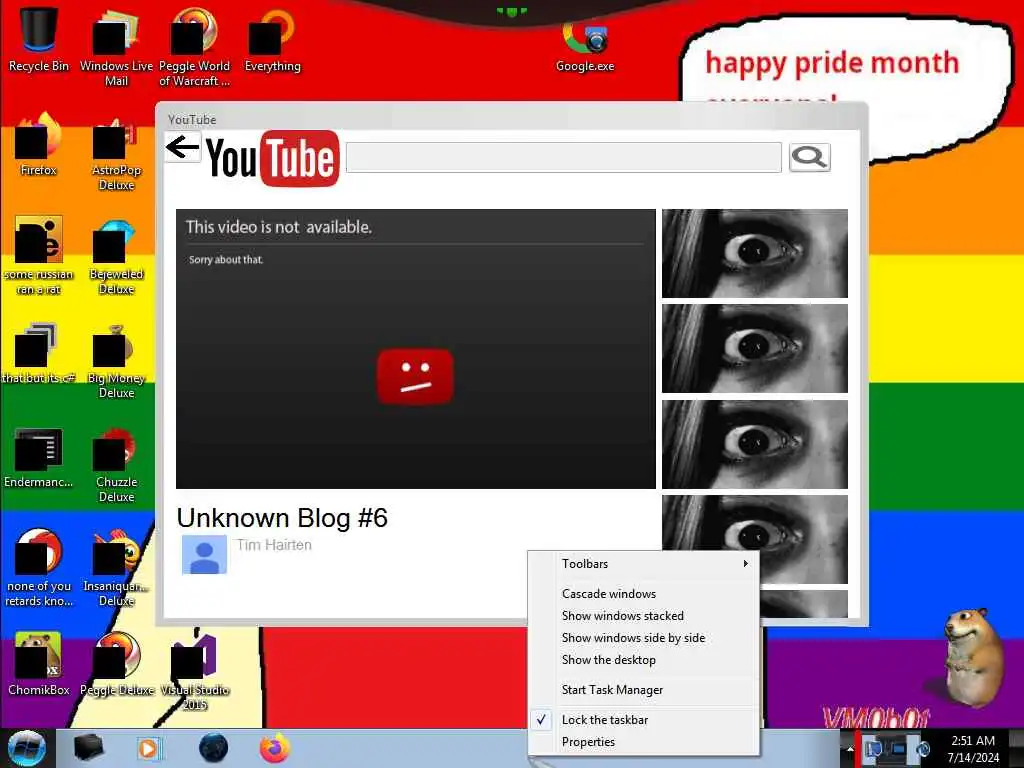This screenshot has height=768, width=1024.
Task: Open the third eye video thumbnail
Action: (x=755, y=444)
